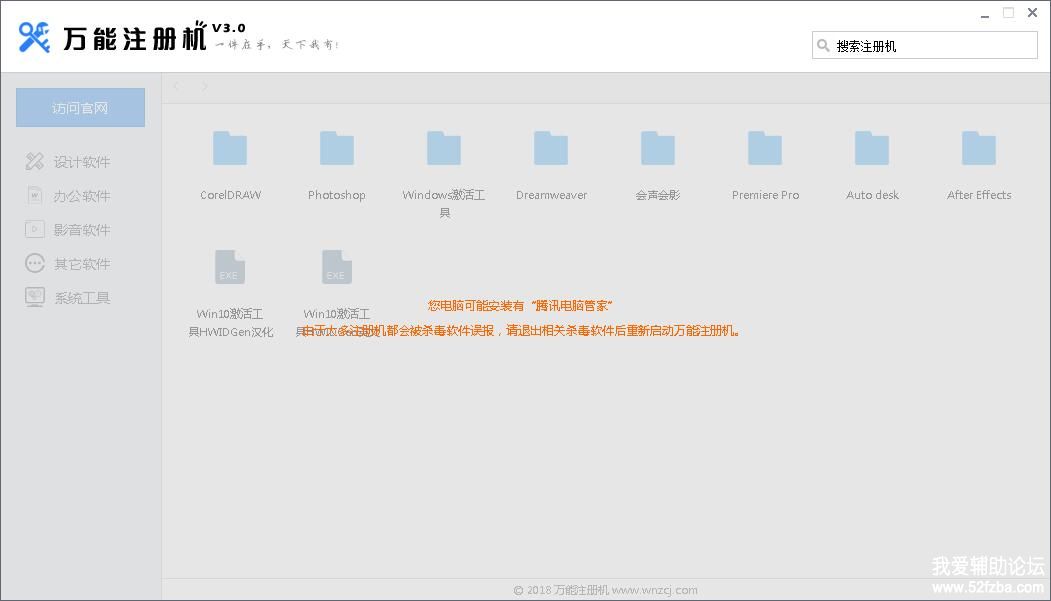
Task: Click the www.wnzcj.com footer link
Action: click(x=654, y=590)
